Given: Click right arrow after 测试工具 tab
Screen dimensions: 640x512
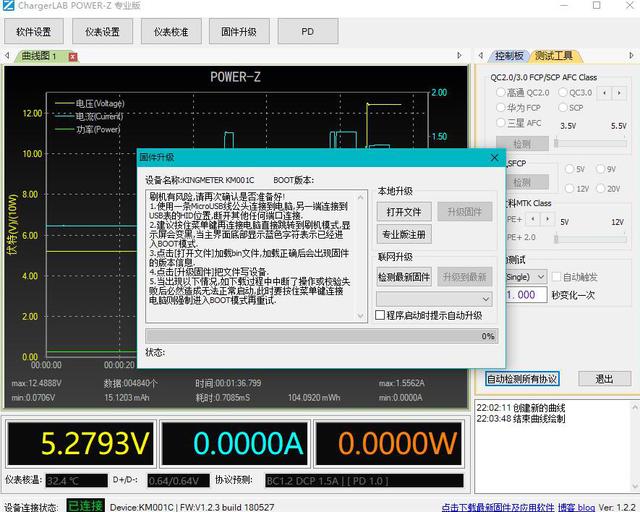Looking at the screenshot, I should (631, 56).
